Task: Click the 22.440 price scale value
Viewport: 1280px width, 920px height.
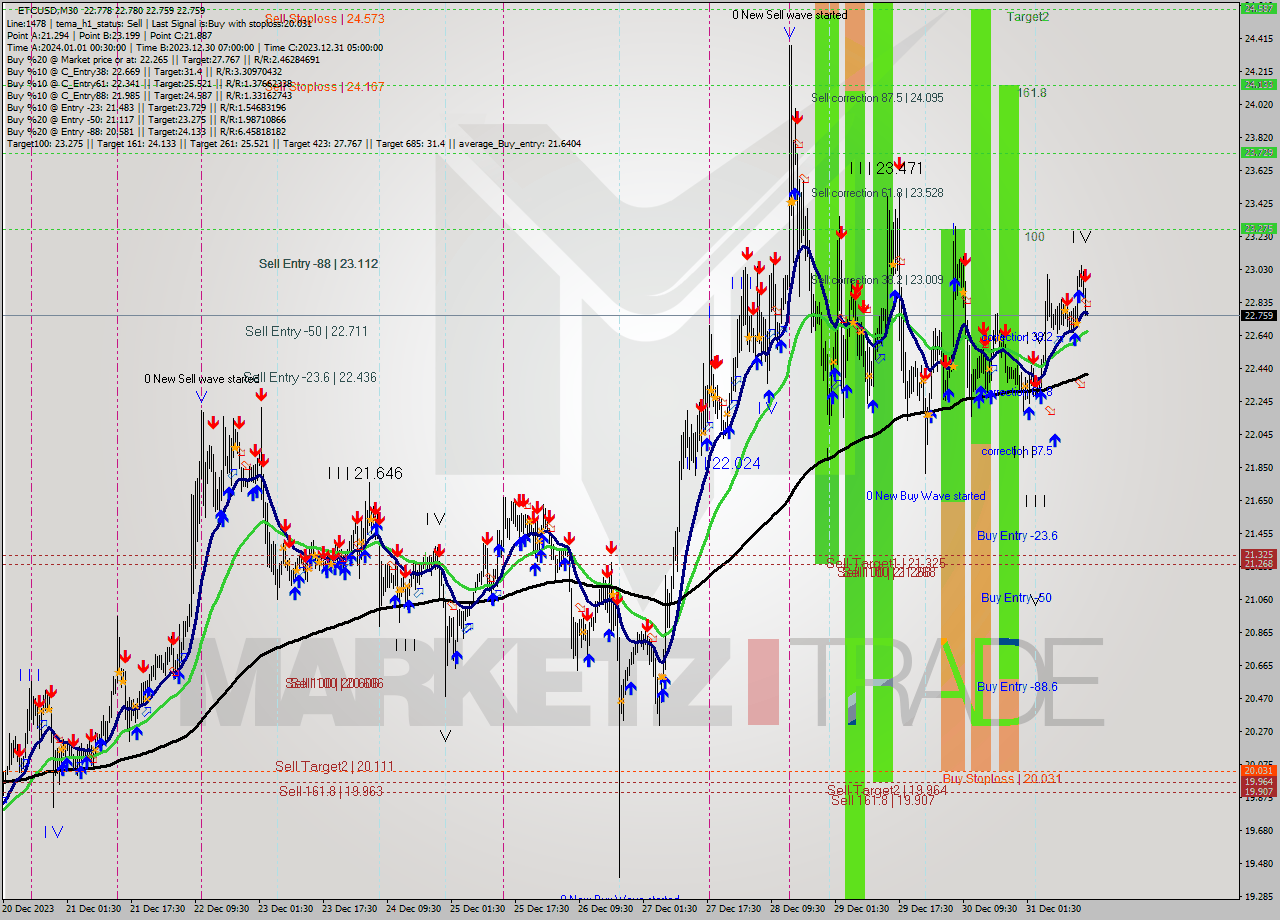Action: (x=1258, y=368)
